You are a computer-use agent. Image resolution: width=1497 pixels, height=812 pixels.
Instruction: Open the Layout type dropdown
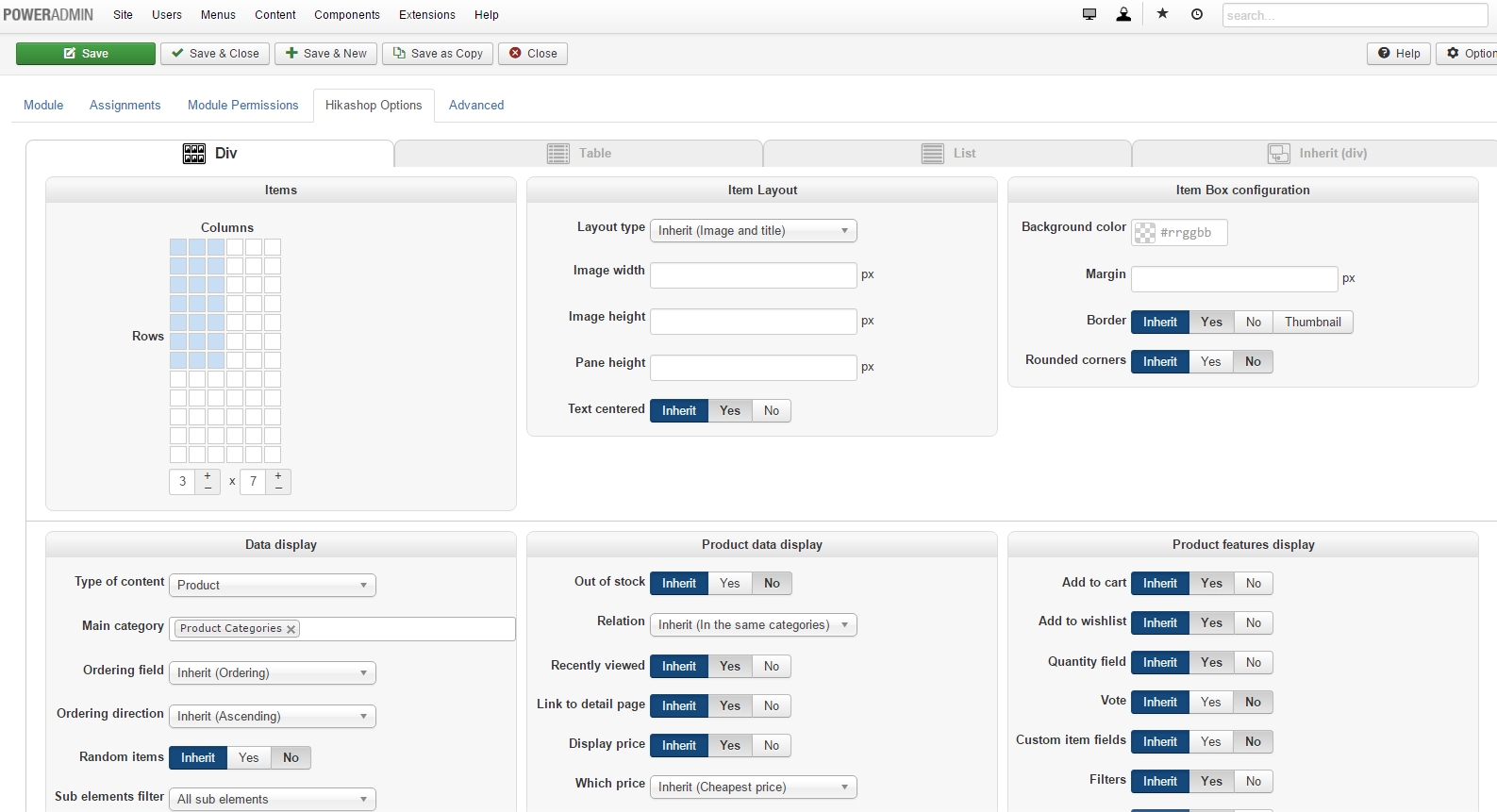point(753,231)
